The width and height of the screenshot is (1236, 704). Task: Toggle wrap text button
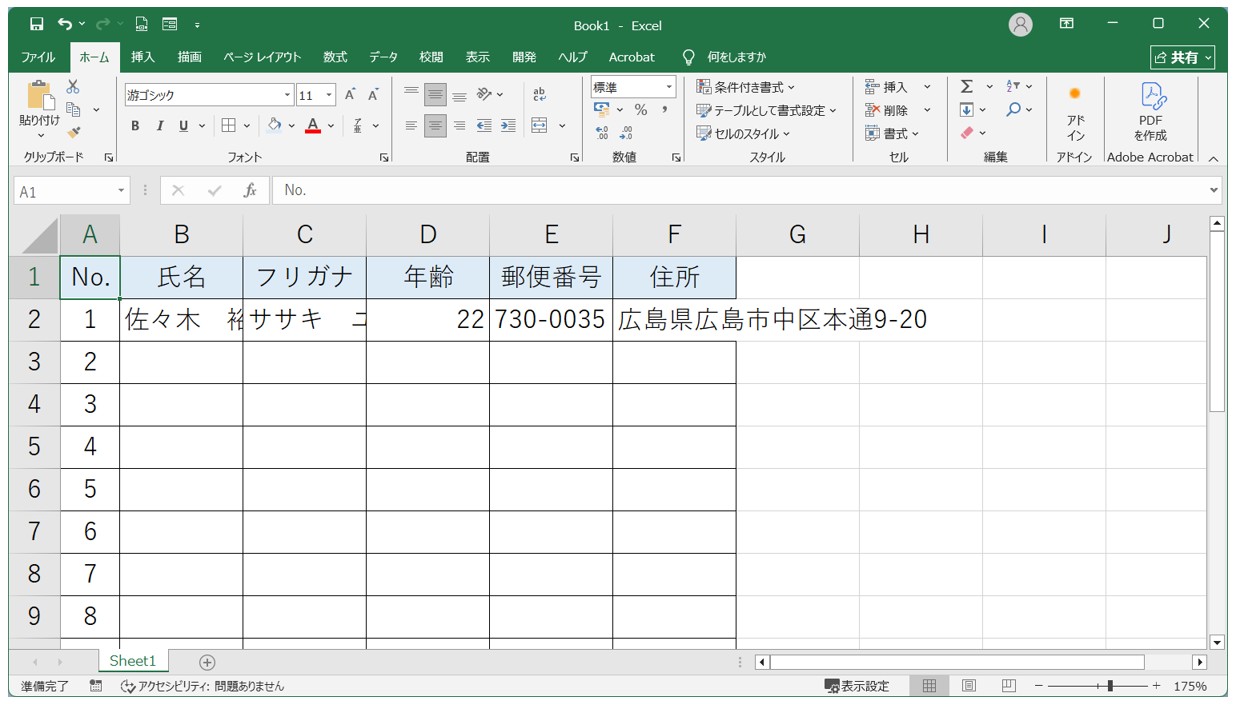(540, 95)
